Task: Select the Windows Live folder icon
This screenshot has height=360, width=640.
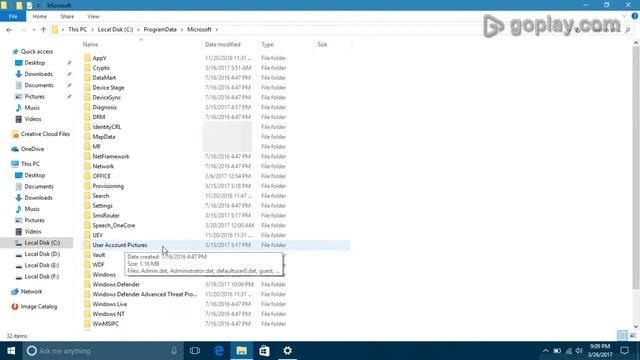Action: (87, 304)
